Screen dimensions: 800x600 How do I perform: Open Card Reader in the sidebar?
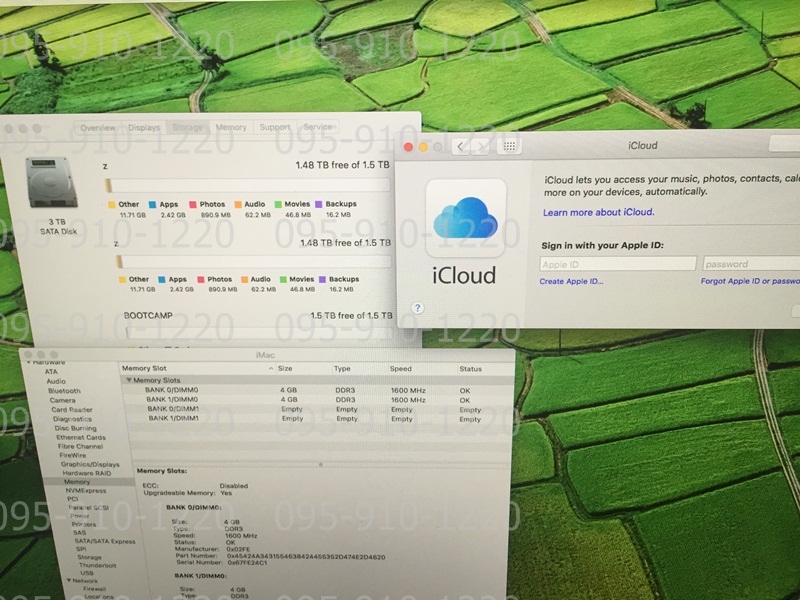(72, 410)
